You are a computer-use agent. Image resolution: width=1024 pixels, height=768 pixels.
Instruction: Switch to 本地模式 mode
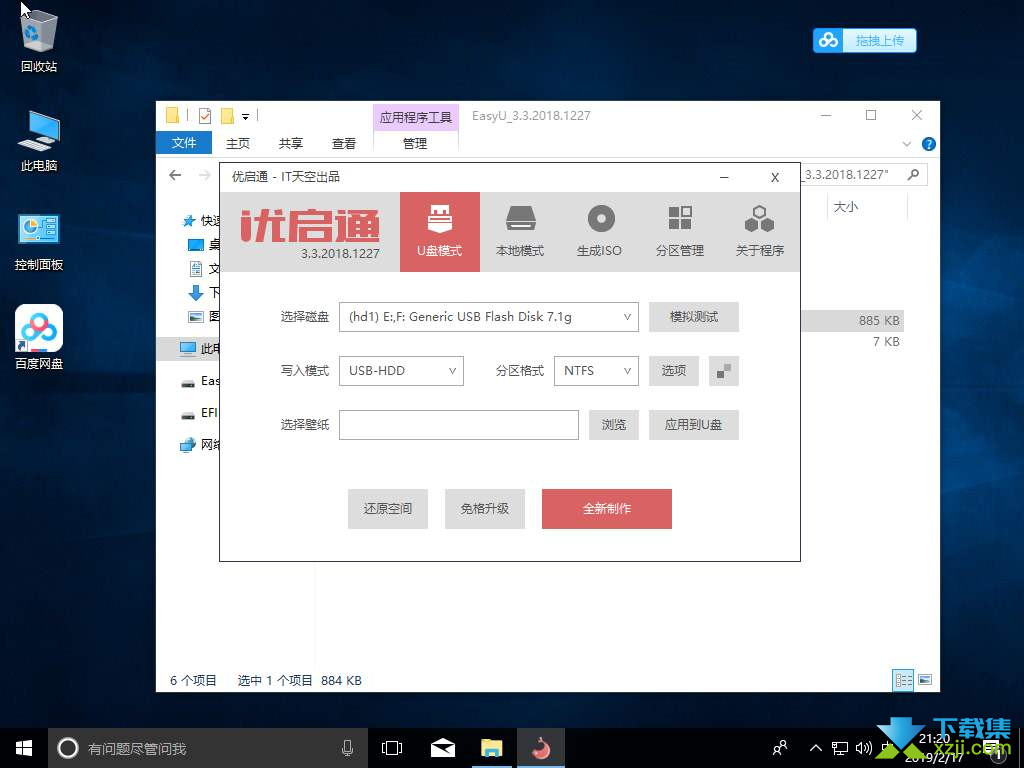tap(520, 232)
